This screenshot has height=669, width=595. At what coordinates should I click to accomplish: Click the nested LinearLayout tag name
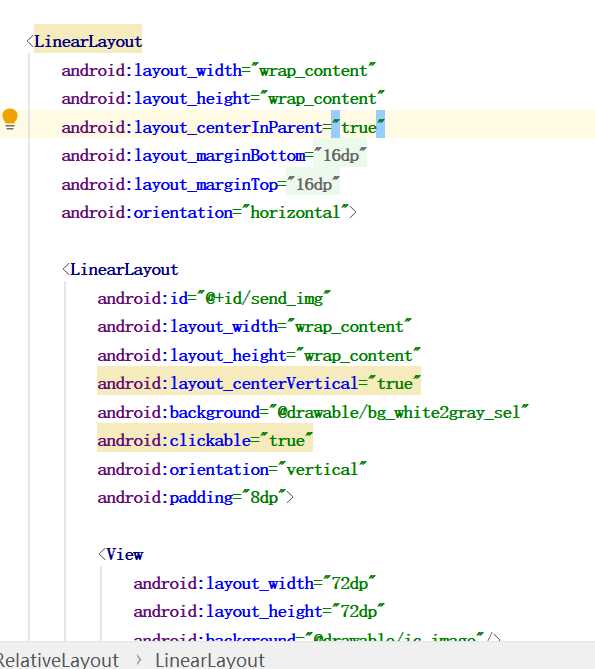click(124, 270)
